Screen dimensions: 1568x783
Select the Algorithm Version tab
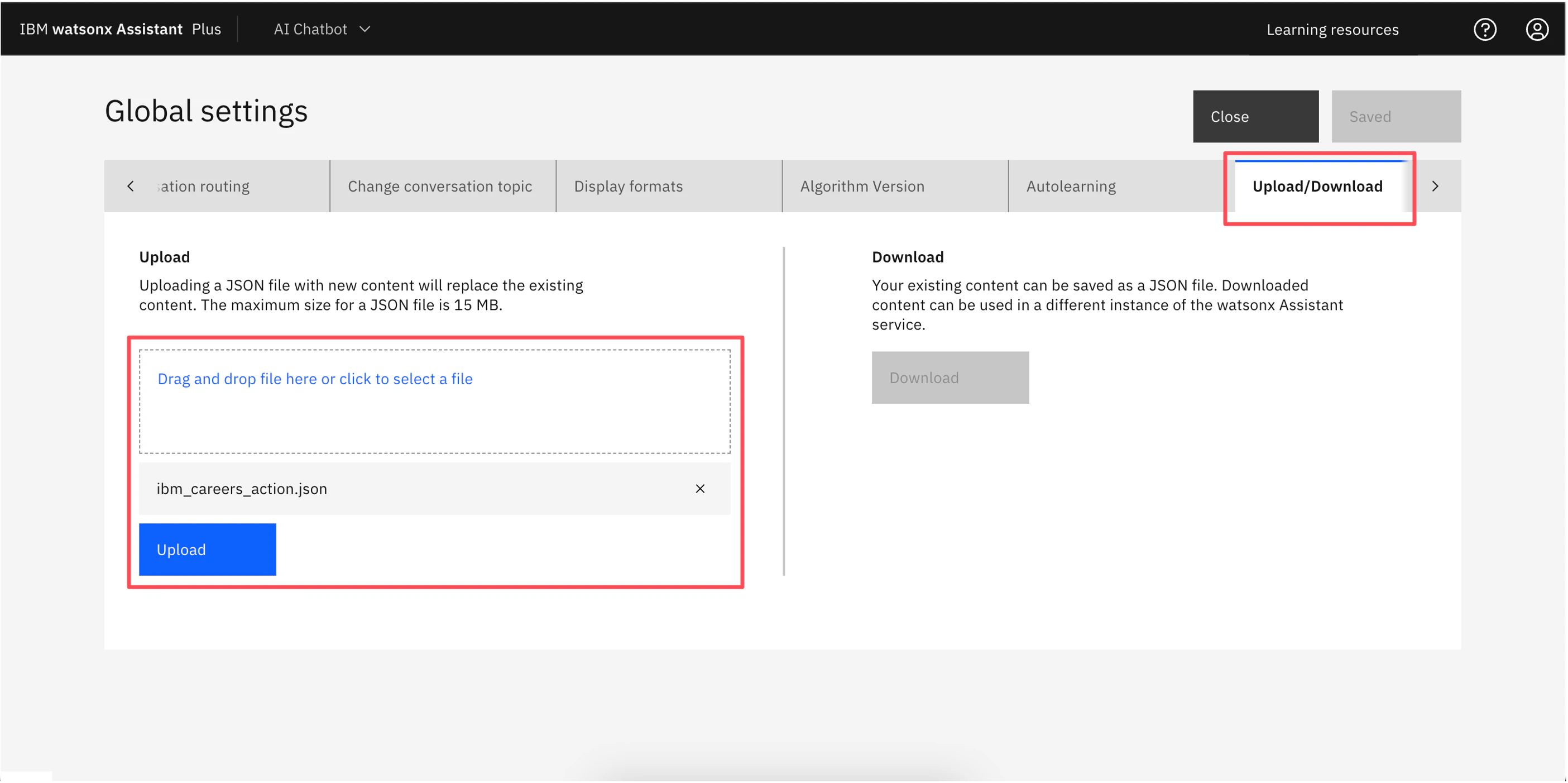point(862,187)
